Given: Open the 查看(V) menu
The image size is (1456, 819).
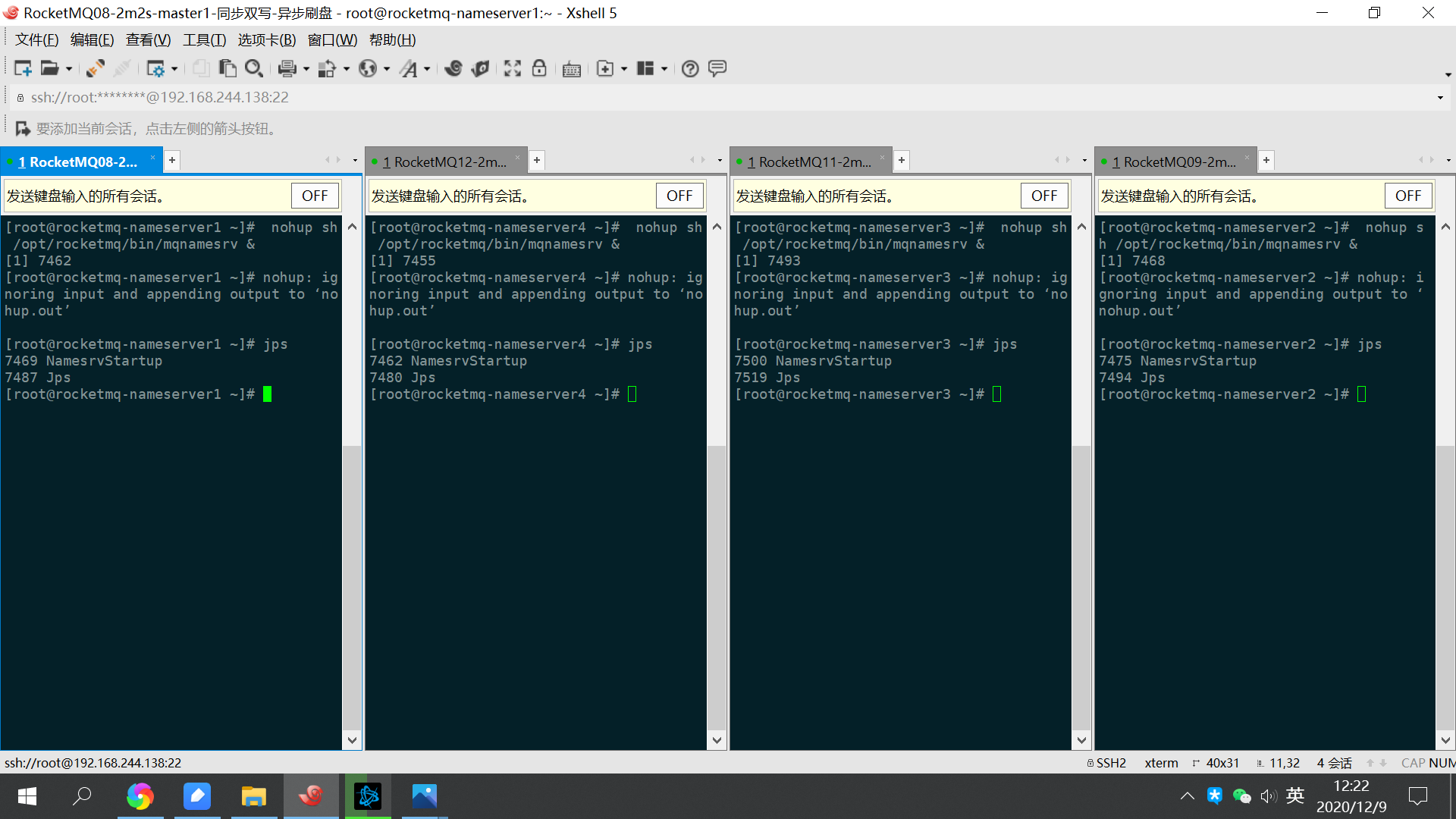Looking at the screenshot, I should (148, 40).
